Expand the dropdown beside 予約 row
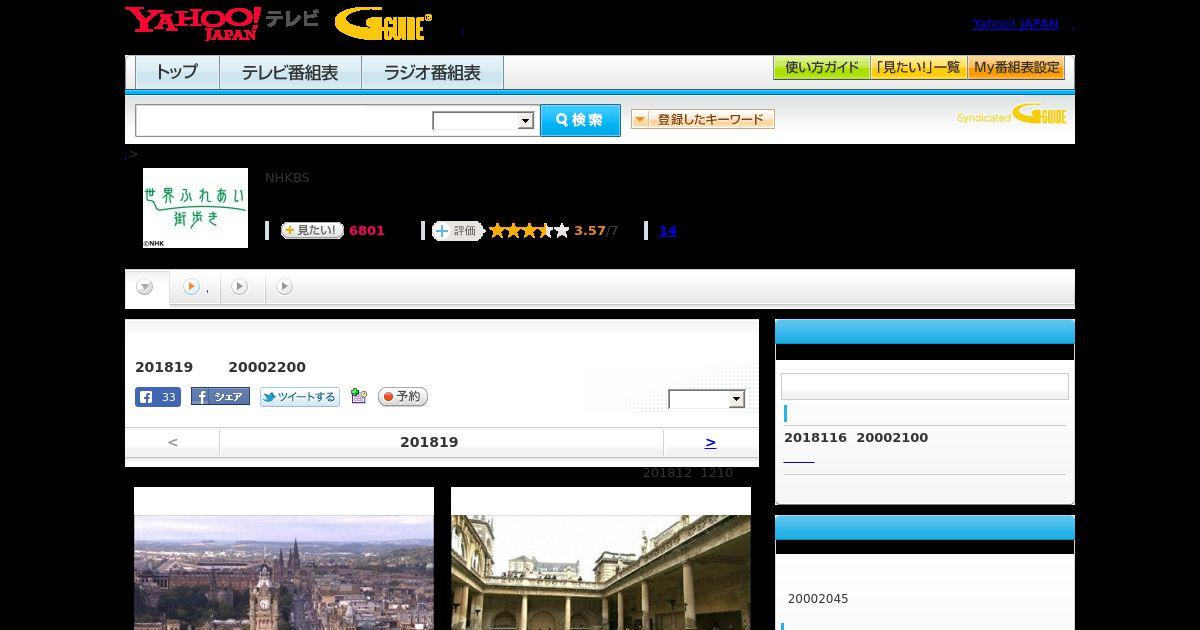This screenshot has width=1200, height=630. pyautogui.click(x=707, y=399)
